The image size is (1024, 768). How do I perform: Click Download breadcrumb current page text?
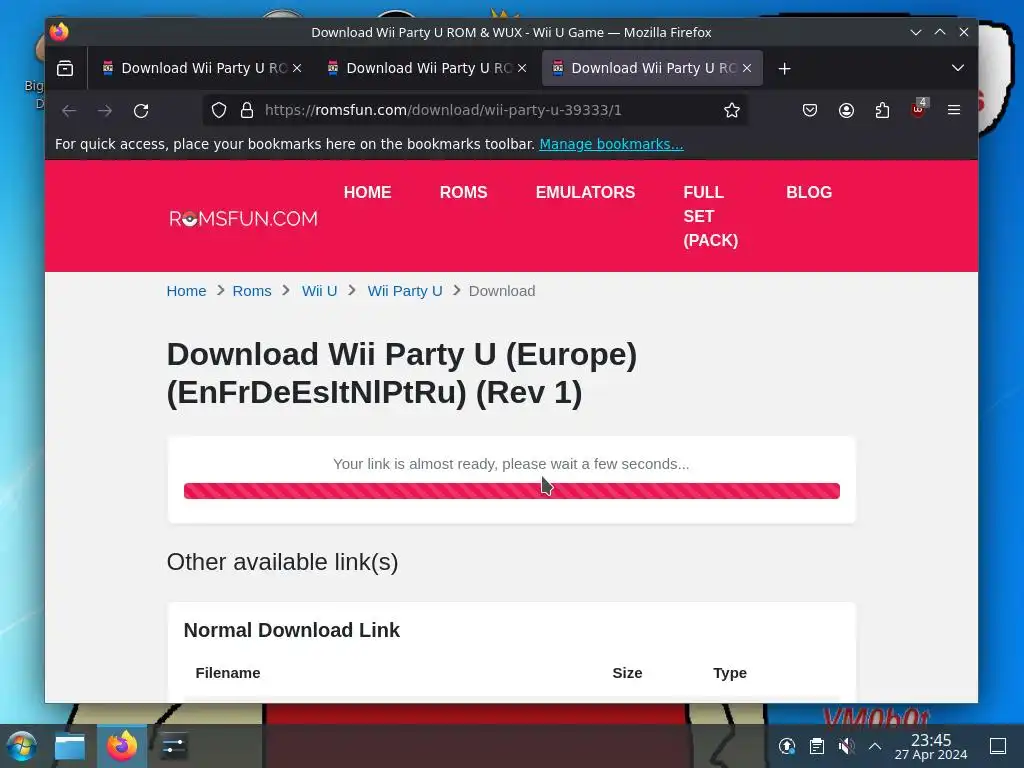502,291
